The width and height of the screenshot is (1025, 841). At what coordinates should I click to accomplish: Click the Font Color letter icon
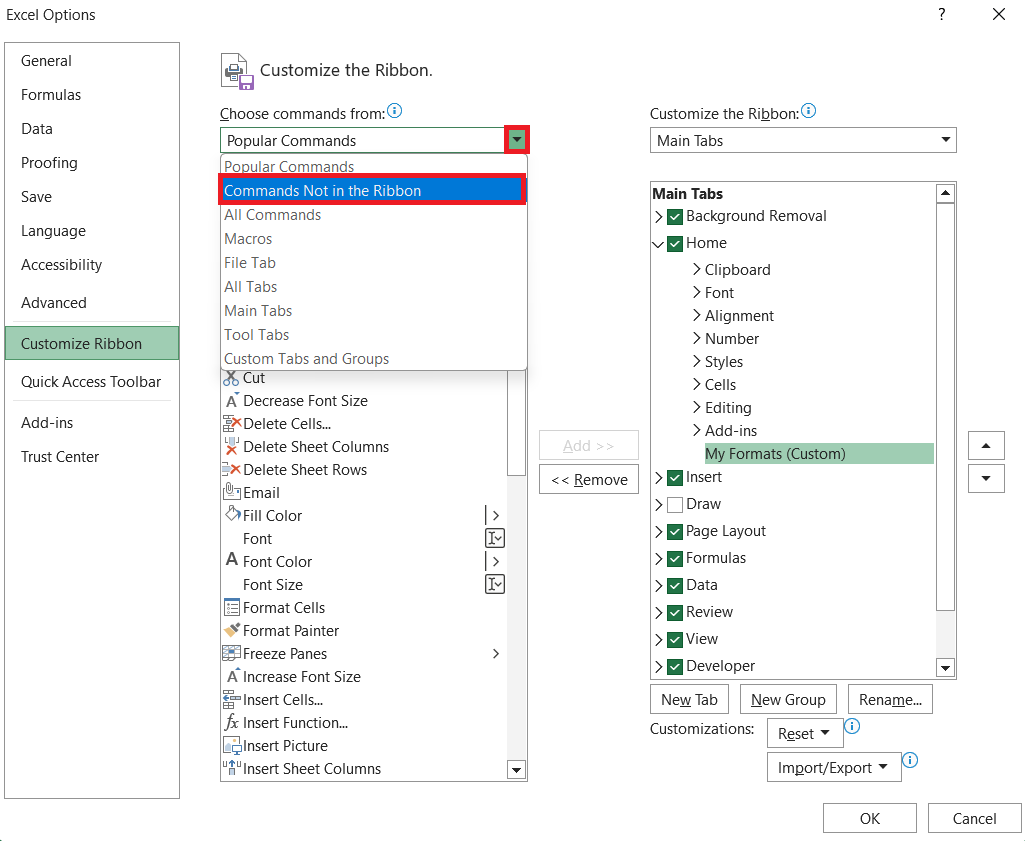(232, 560)
